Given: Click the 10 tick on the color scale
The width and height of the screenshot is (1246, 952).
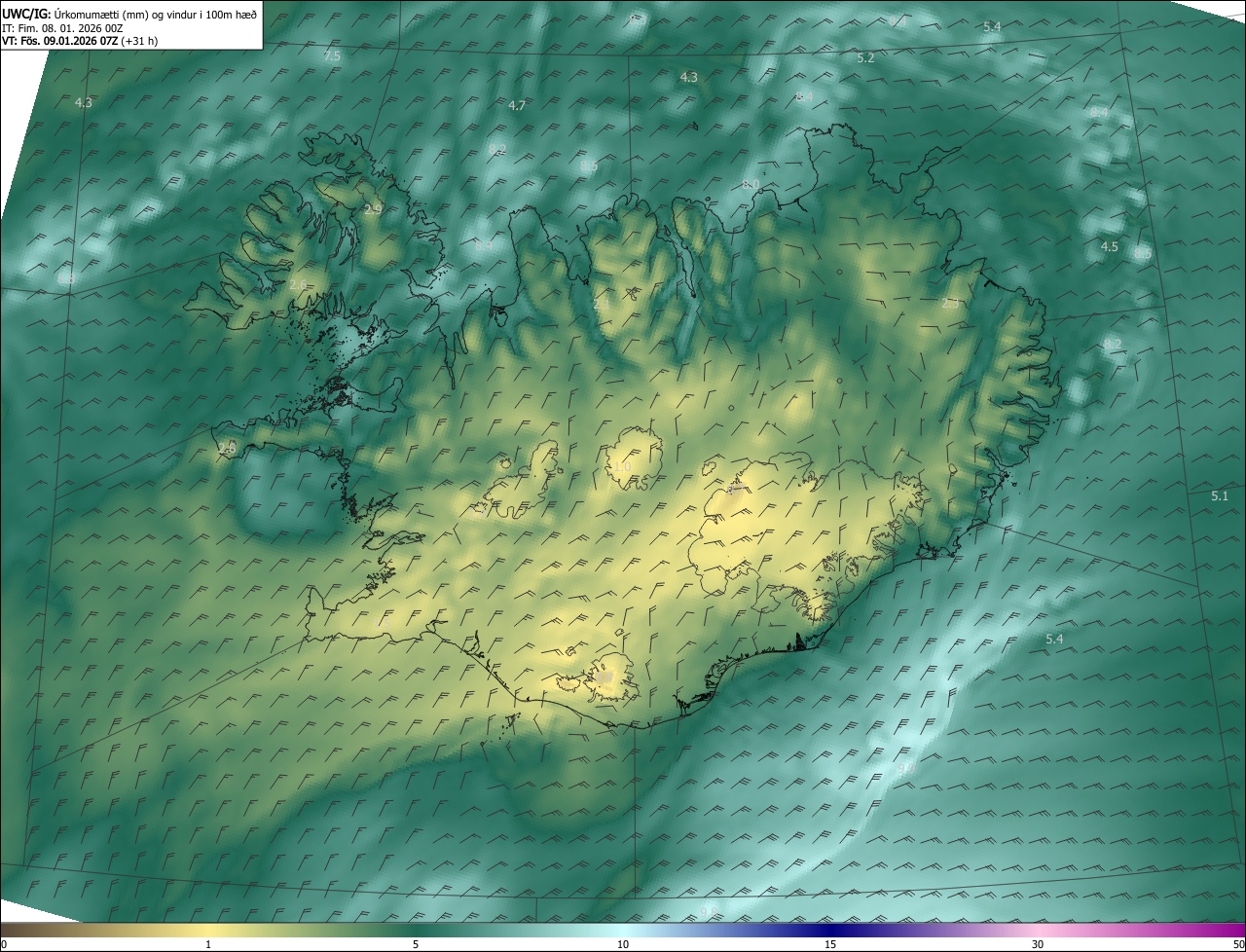Looking at the screenshot, I should (x=623, y=944).
